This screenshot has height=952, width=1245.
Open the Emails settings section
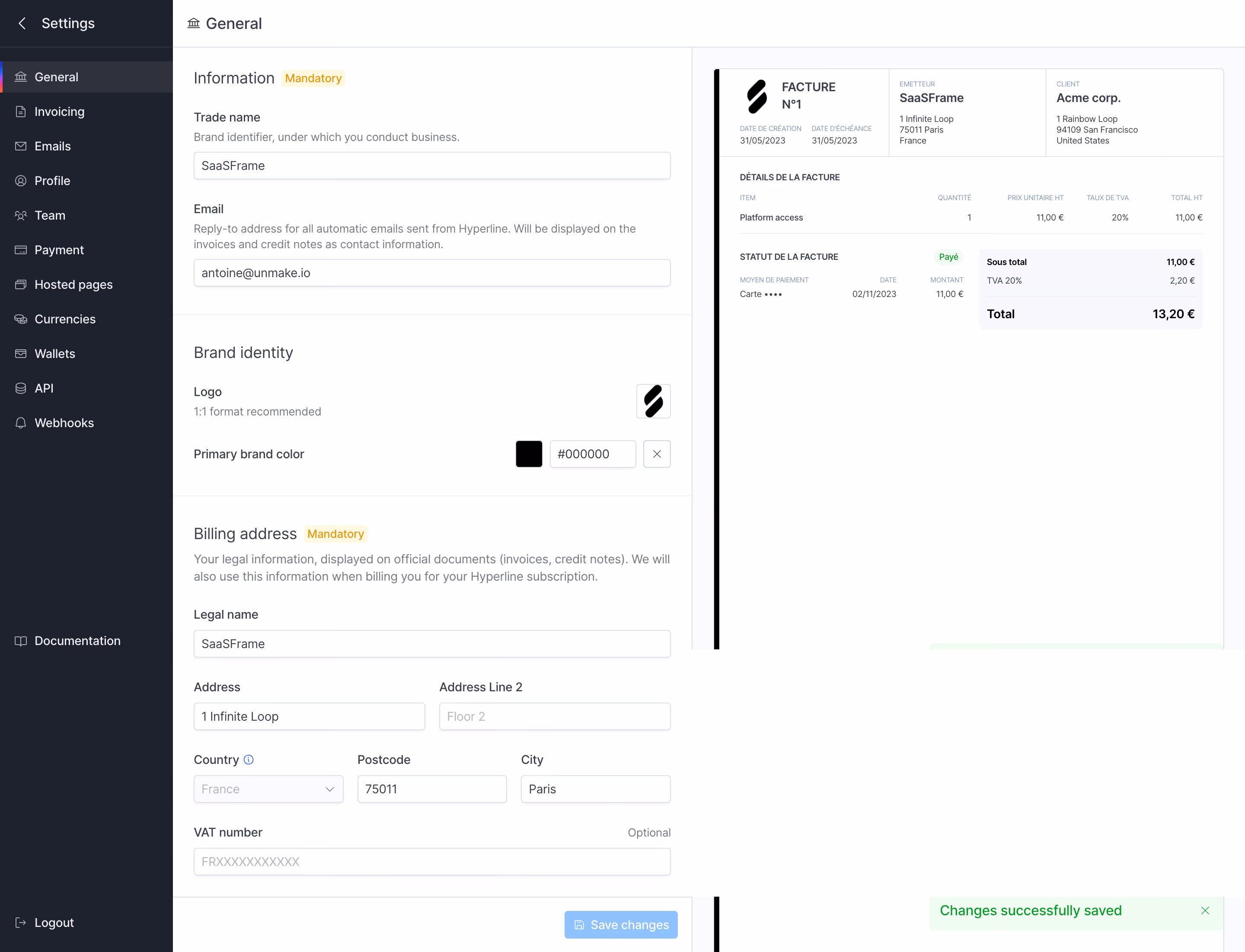(x=86, y=146)
